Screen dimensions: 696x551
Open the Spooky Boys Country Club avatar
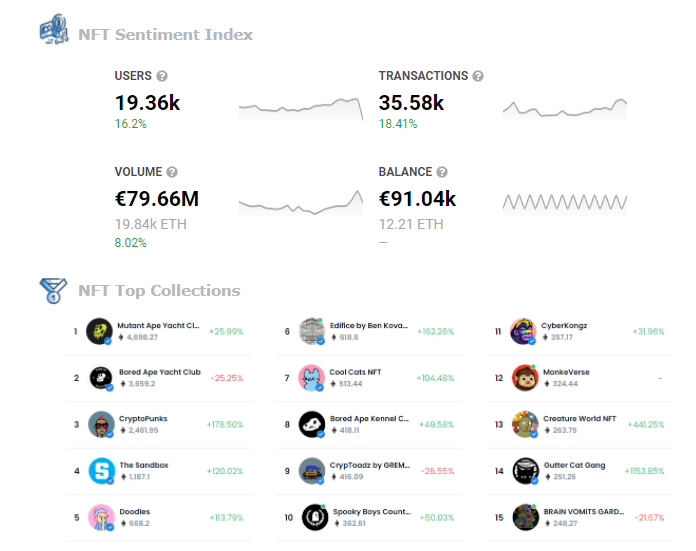click(315, 518)
